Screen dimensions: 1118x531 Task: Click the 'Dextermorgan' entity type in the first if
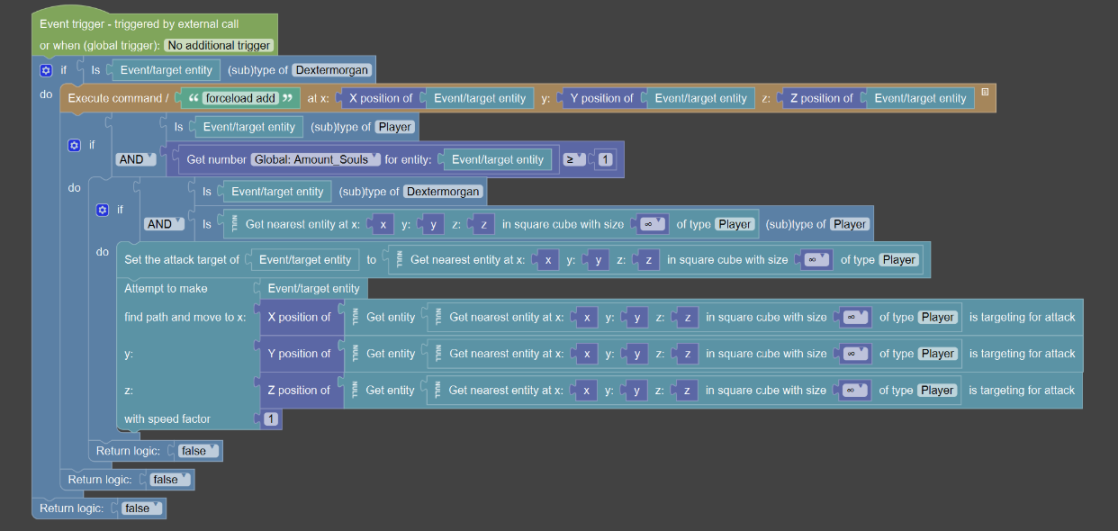[x=332, y=70]
